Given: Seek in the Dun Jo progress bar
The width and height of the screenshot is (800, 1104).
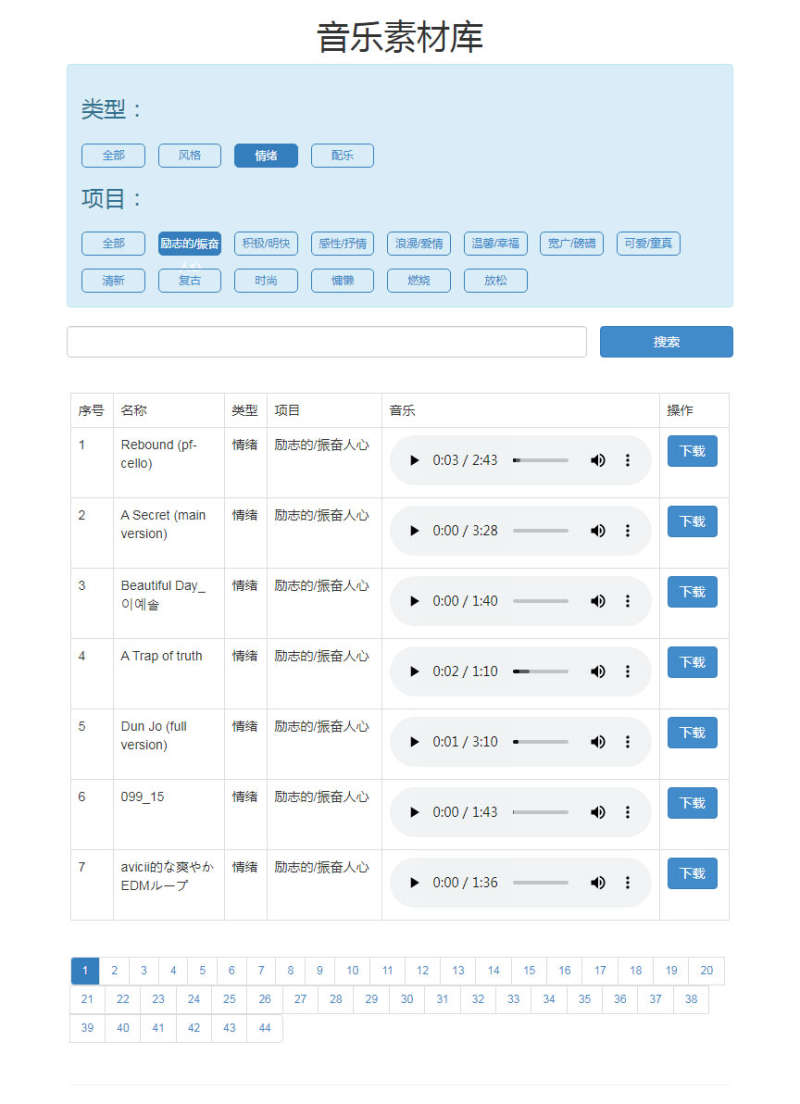Looking at the screenshot, I should pos(540,742).
